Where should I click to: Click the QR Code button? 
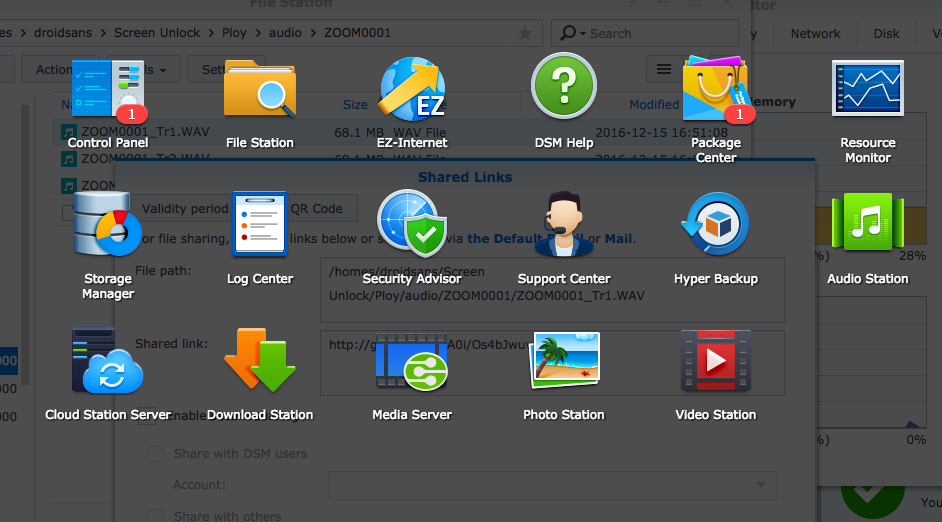click(317, 209)
